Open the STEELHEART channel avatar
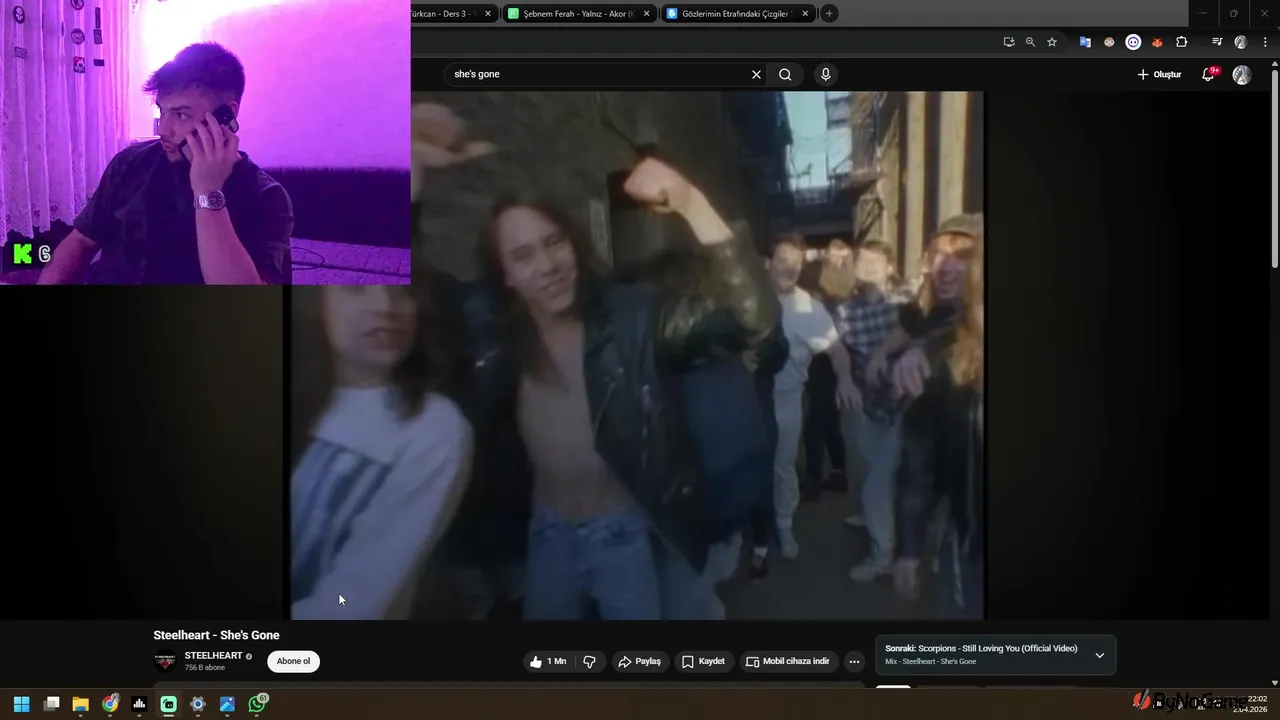Screen dimensions: 1280x720 click(x=165, y=661)
